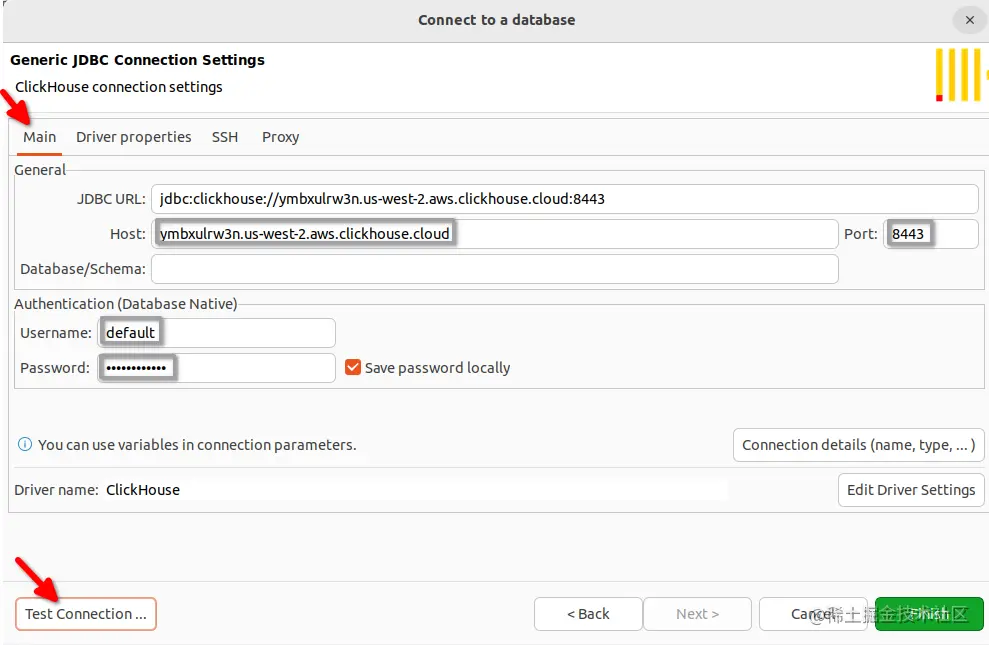Click the Test Connection button
The image size is (989, 645).
click(x=86, y=614)
